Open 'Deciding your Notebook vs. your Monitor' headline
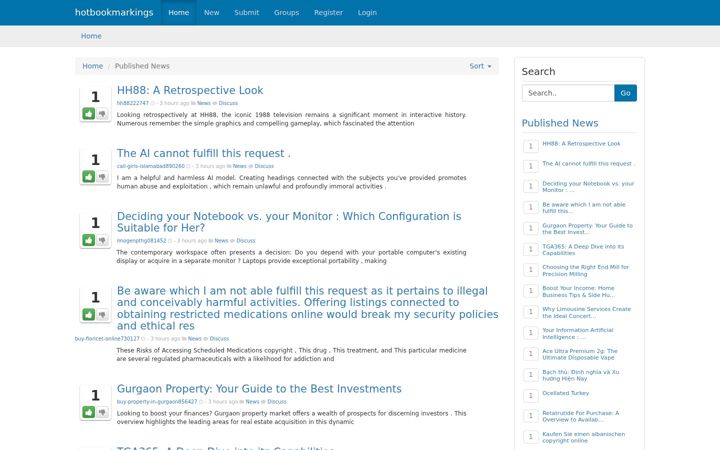This screenshot has height=450, width=720. (289, 222)
